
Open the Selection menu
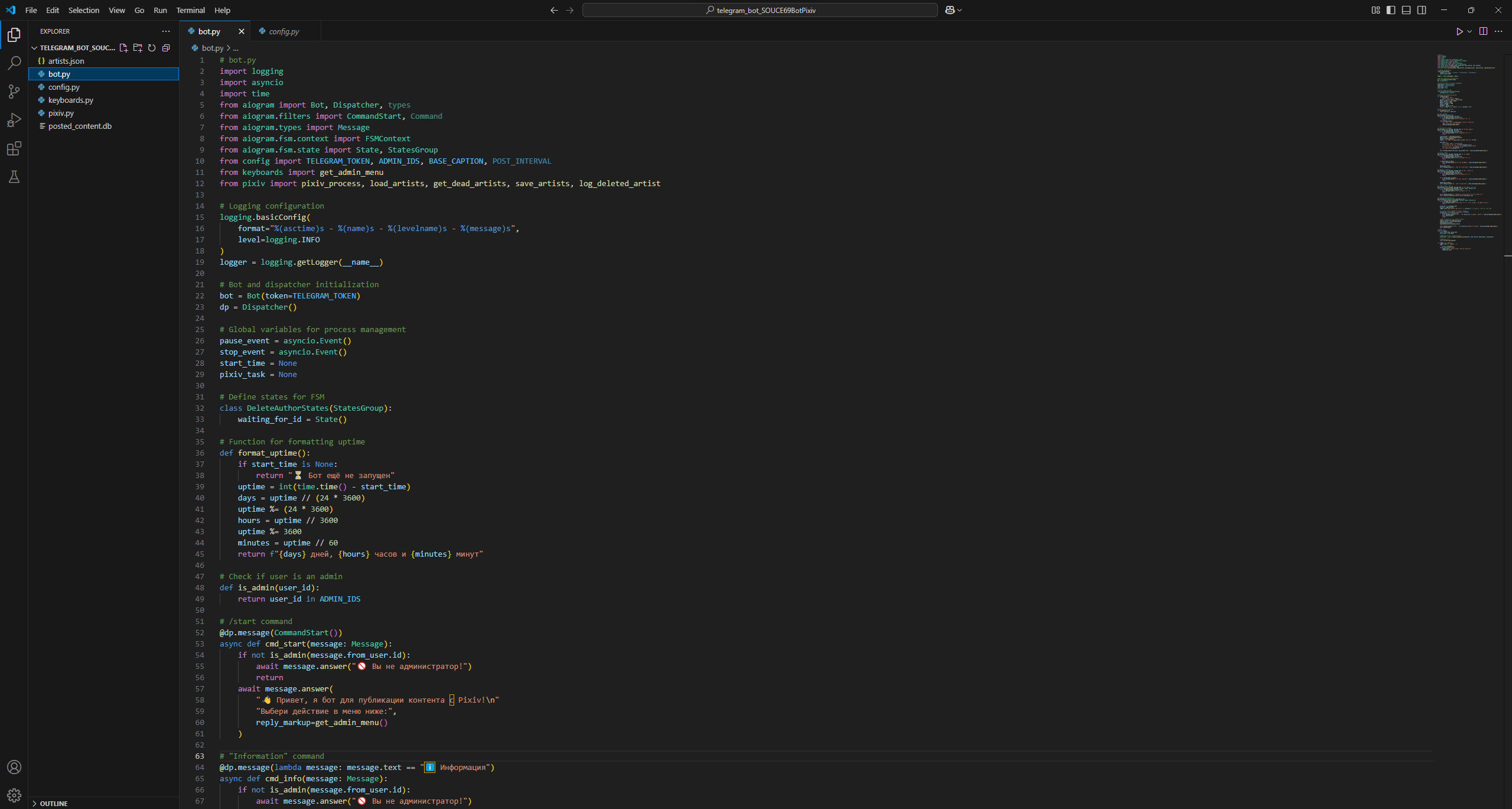pos(84,10)
